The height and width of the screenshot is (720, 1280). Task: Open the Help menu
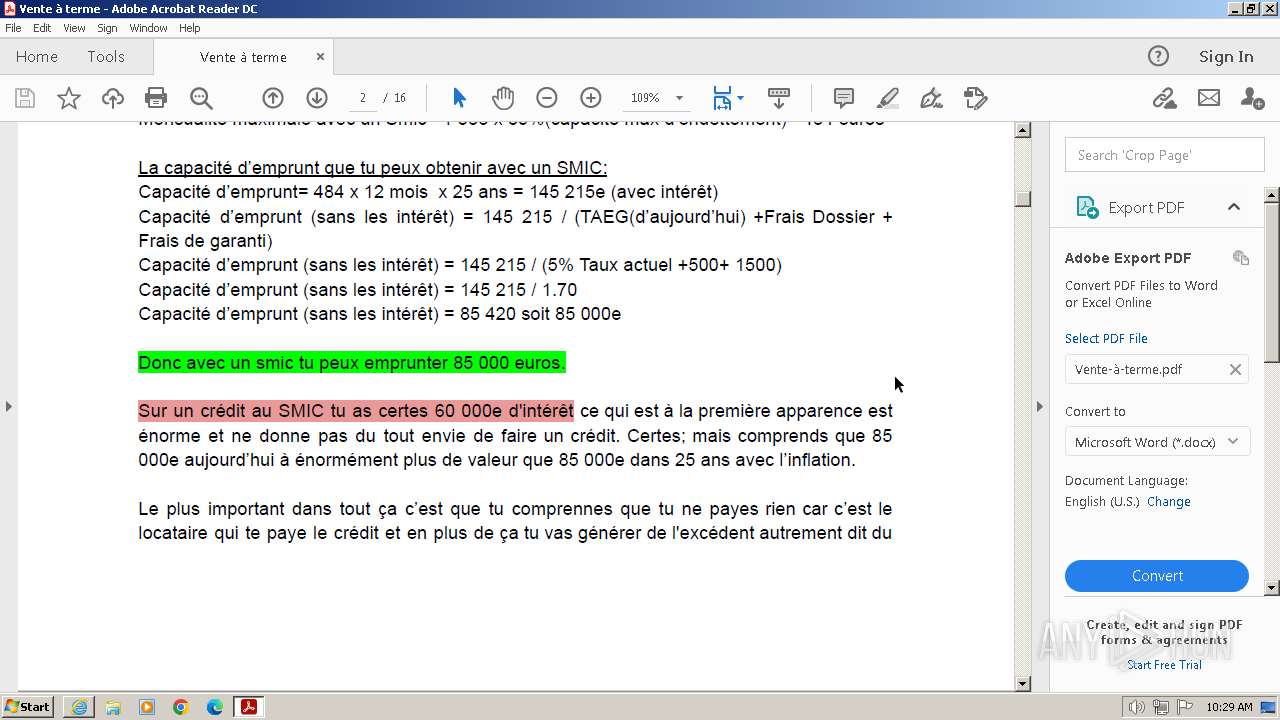point(190,28)
